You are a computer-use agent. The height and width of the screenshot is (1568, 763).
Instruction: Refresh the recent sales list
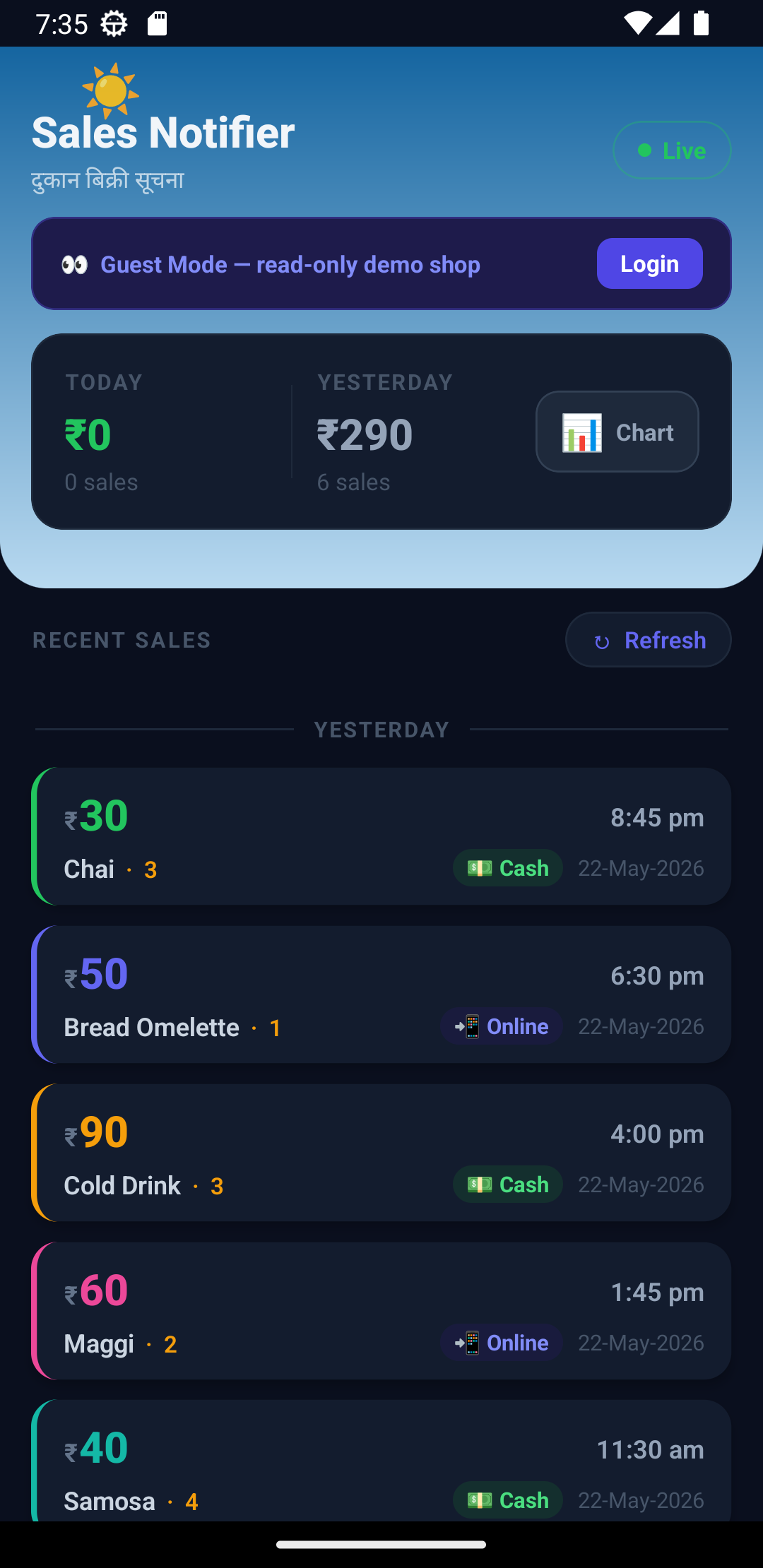tap(649, 640)
